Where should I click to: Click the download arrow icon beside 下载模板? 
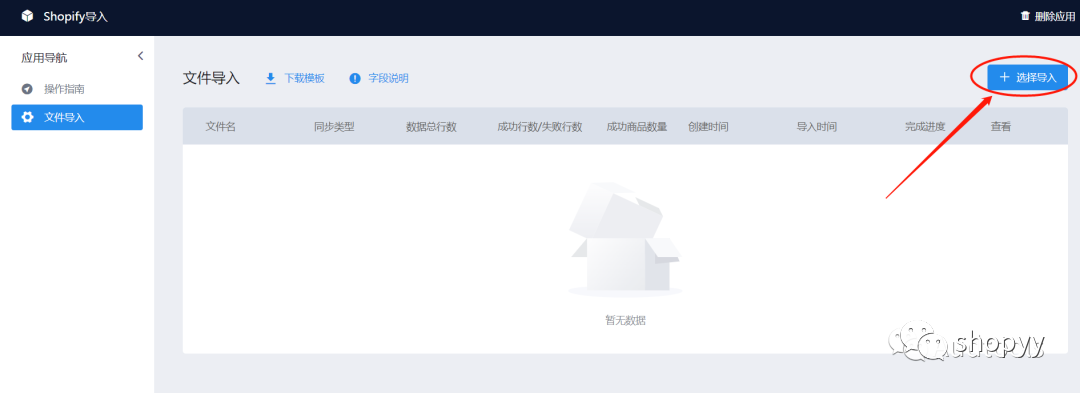[x=271, y=78]
